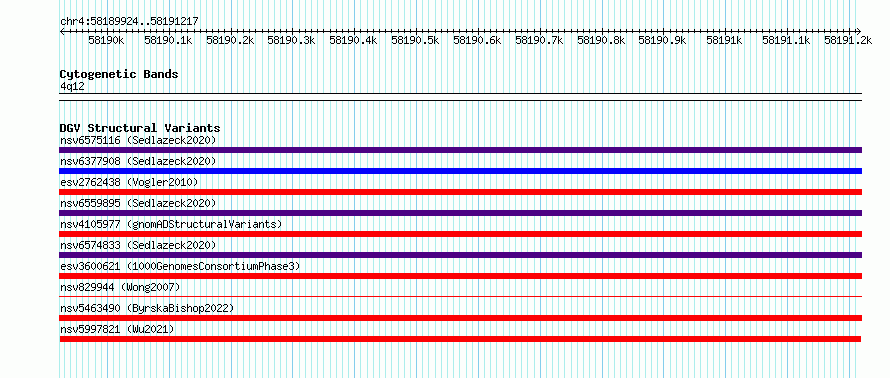Click the 58190.3k ruler tick label
Screen dimensions: 890x378
tap(291, 40)
